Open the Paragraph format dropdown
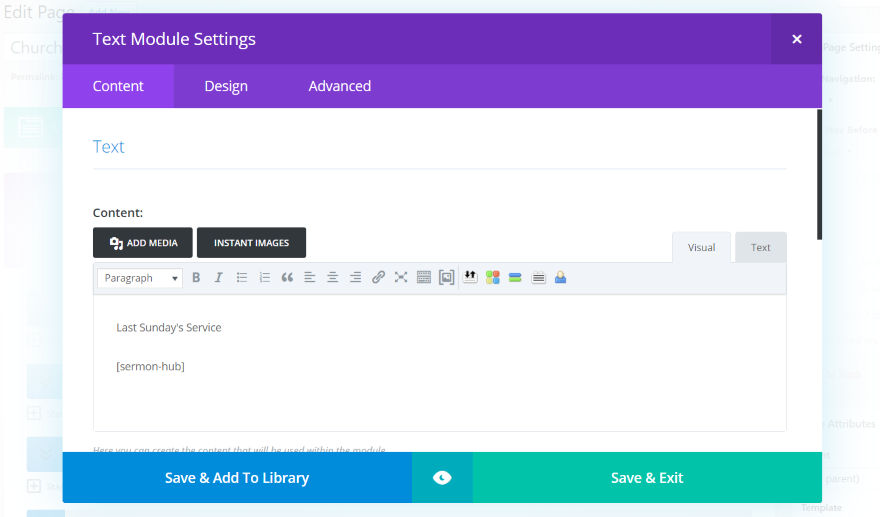This screenshot has height=517, width=880. click(x=140, y=278)
